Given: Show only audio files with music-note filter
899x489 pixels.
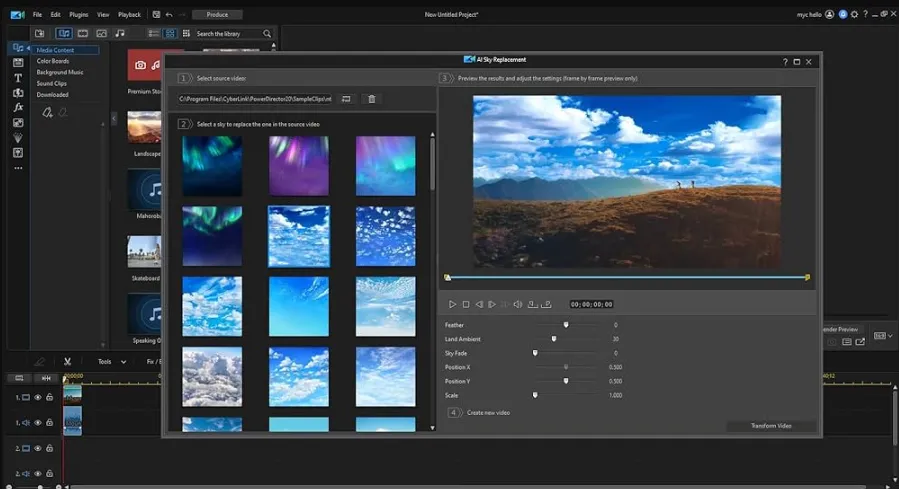Looking at the screenshot, I should pyautogui.click(x=120, y=34).
